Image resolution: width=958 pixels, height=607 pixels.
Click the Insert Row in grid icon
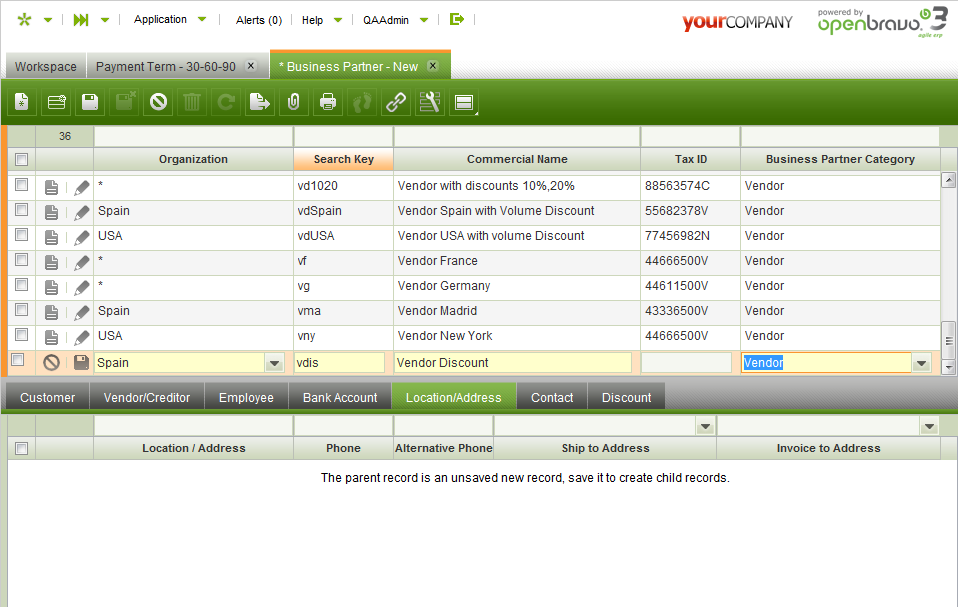56,102
